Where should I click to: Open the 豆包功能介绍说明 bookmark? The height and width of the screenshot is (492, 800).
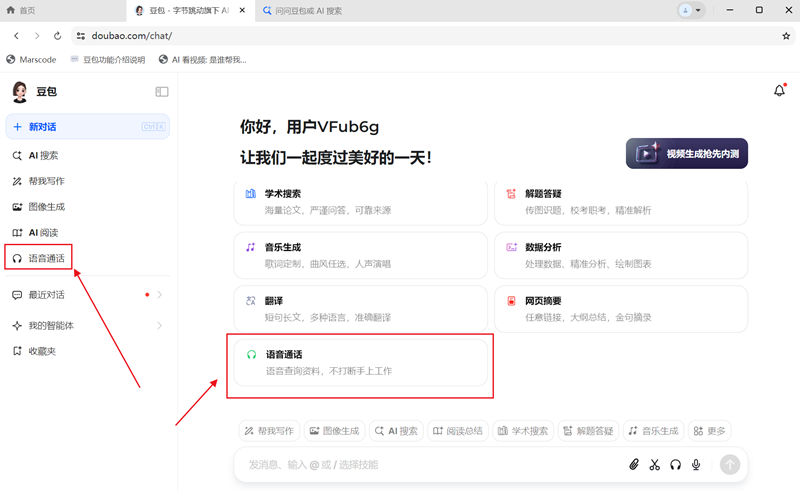108,60
